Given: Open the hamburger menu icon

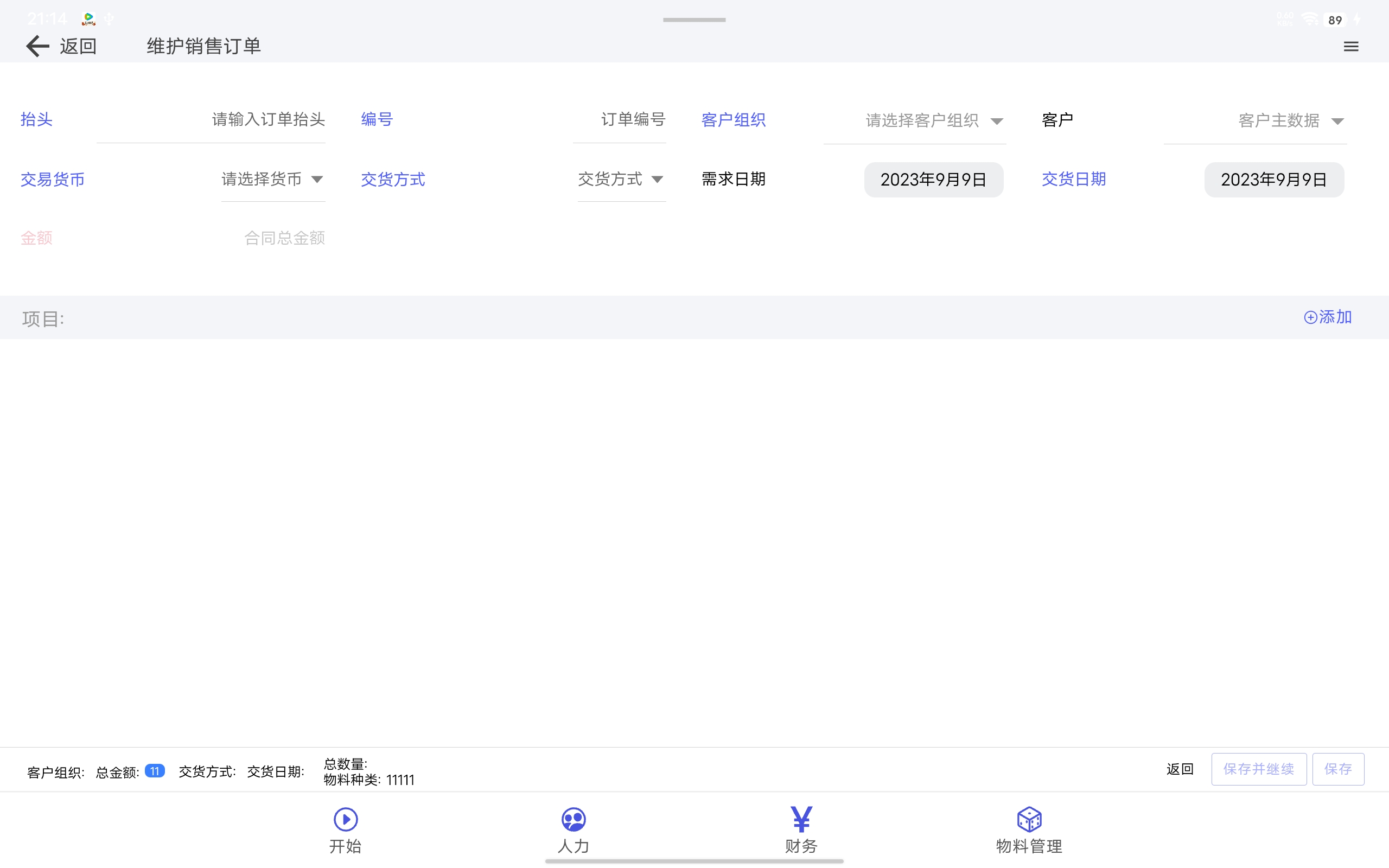Looking at the screenshot, I should point(1350,47).
